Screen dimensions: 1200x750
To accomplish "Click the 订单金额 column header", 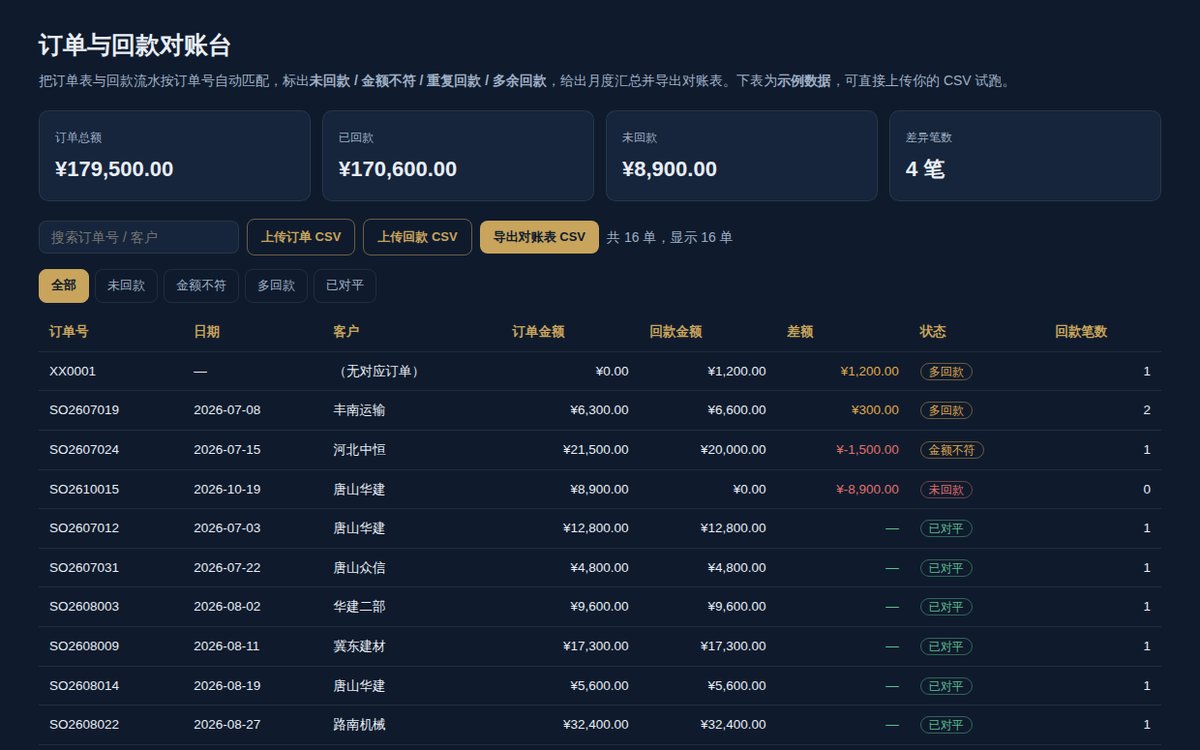I will 538,332.
